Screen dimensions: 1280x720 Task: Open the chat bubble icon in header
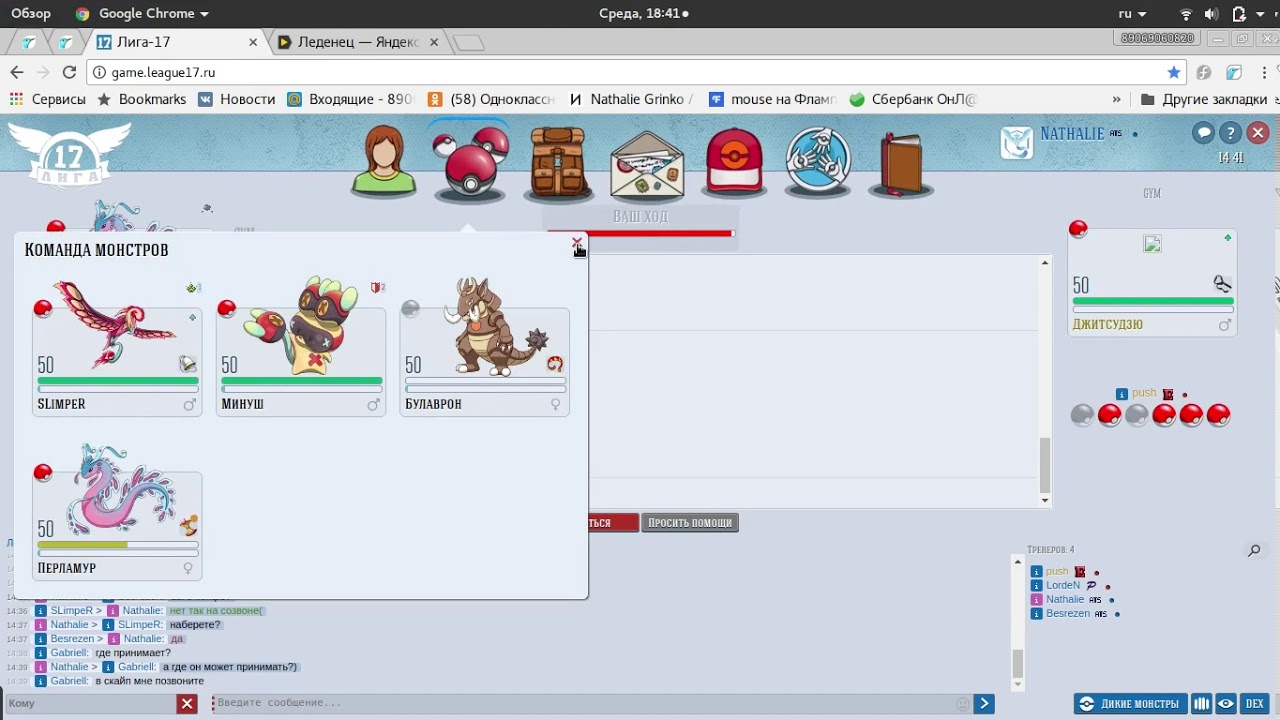click(1204, 133)
